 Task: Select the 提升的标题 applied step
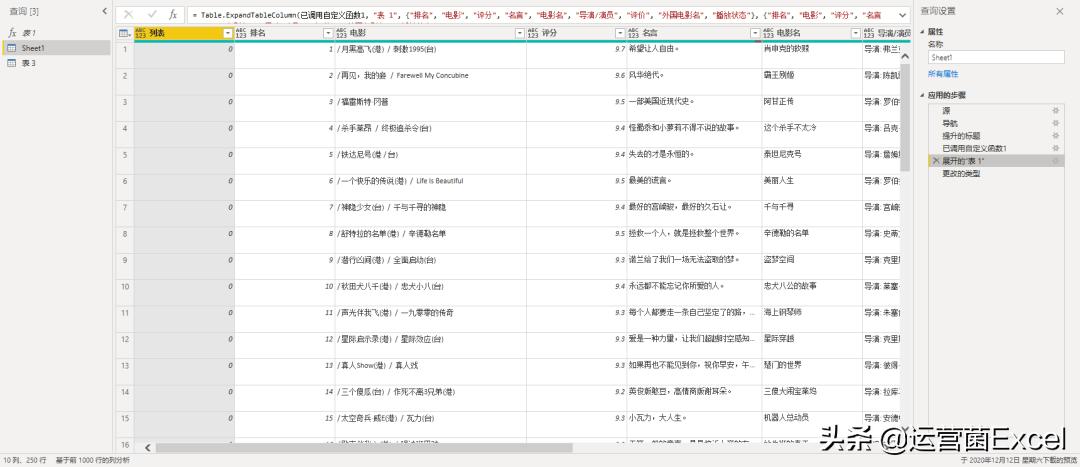coord(996,136)
